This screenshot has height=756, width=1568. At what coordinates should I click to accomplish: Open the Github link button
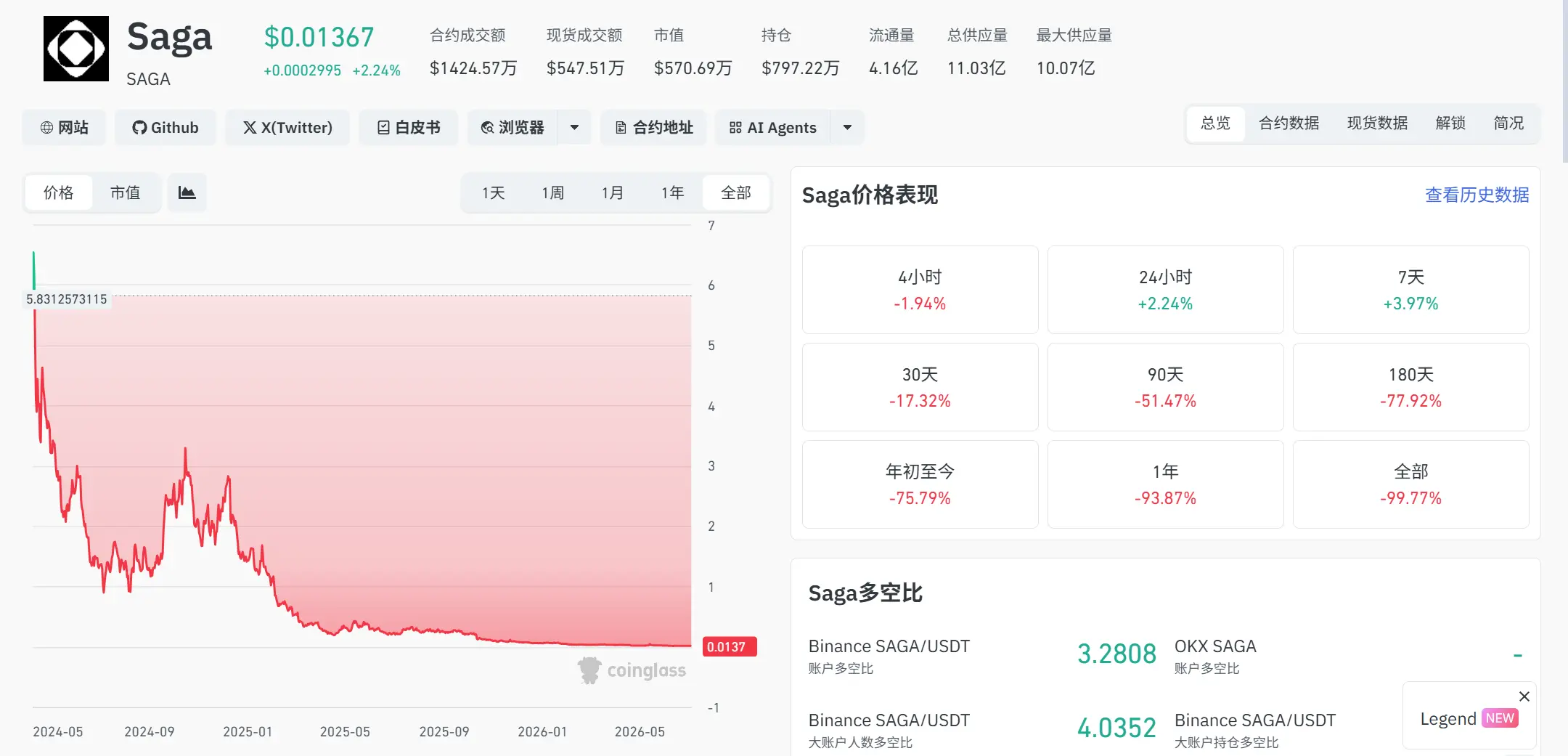coord(166,128)
